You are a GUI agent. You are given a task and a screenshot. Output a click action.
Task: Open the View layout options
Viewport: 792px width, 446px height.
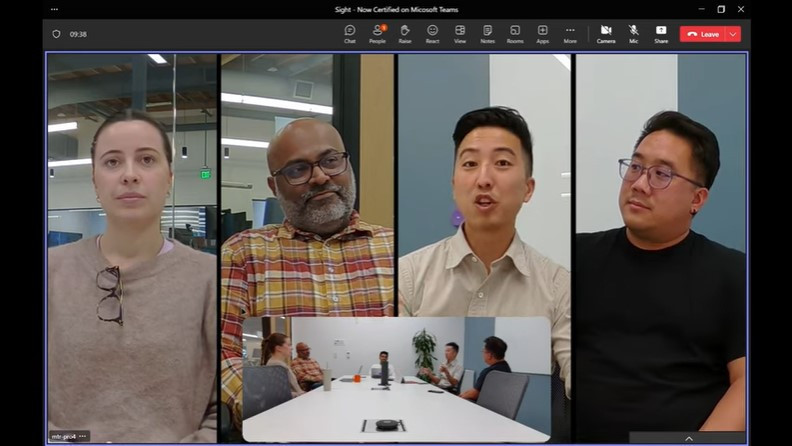coord(460,33)
